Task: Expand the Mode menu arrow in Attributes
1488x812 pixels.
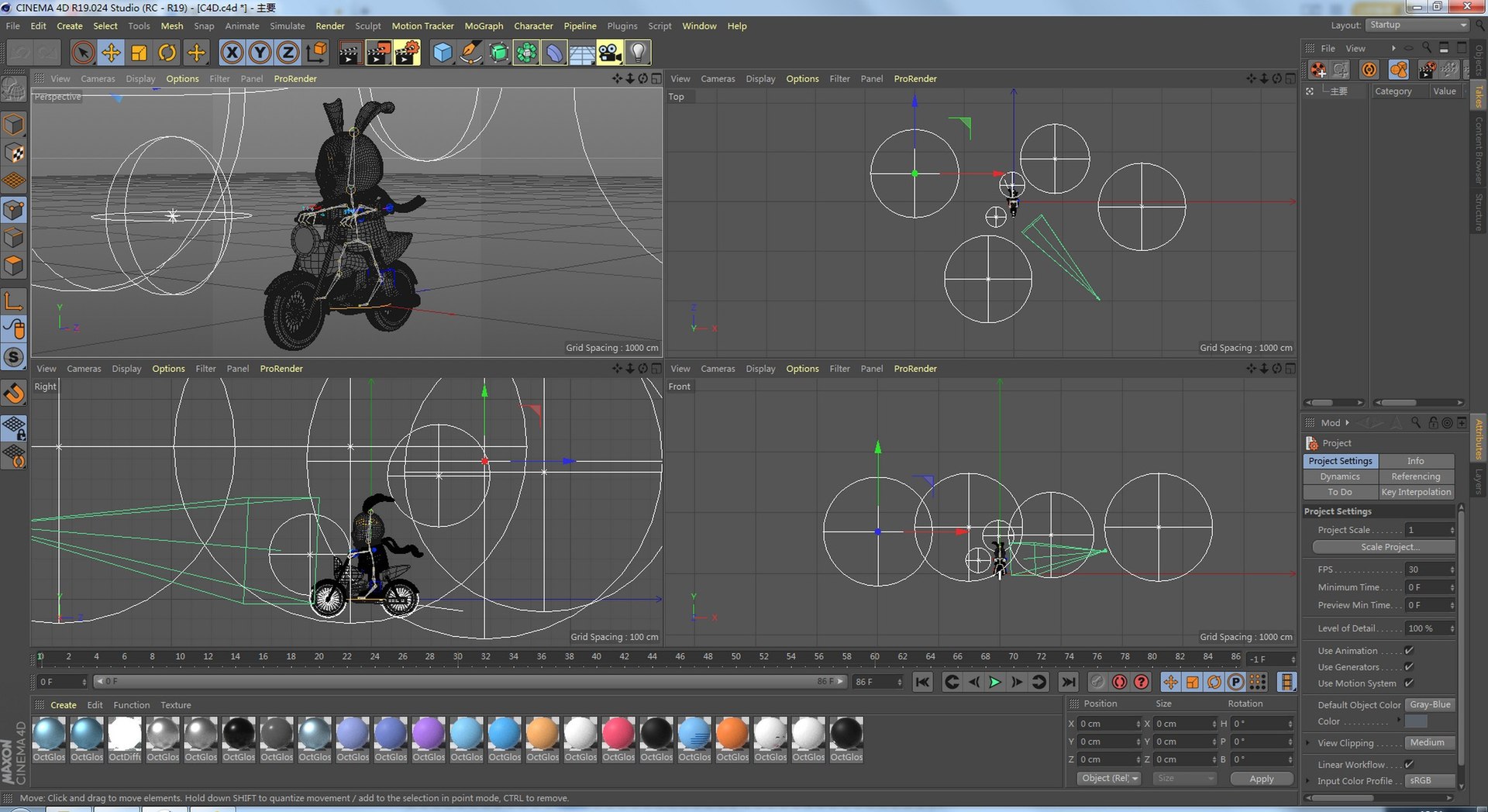Action: click(x=1347, y=423)
